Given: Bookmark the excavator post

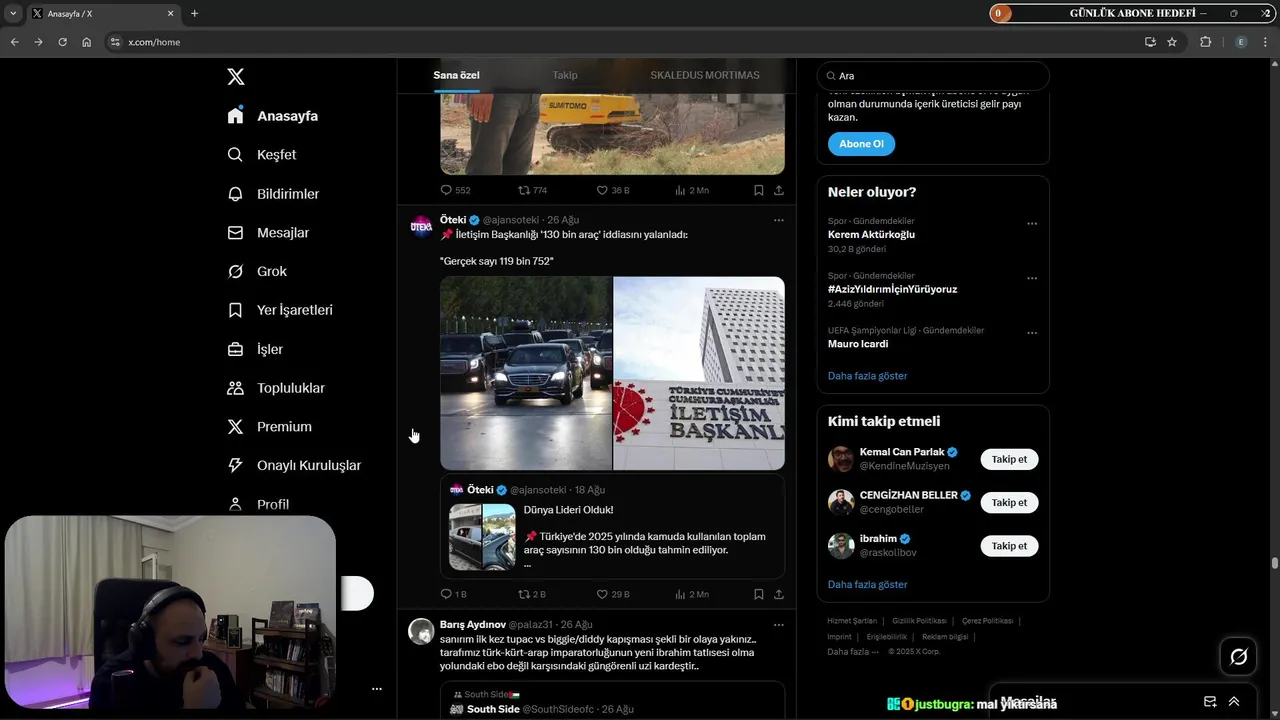Looking at the screenshot, I should 759,190.
